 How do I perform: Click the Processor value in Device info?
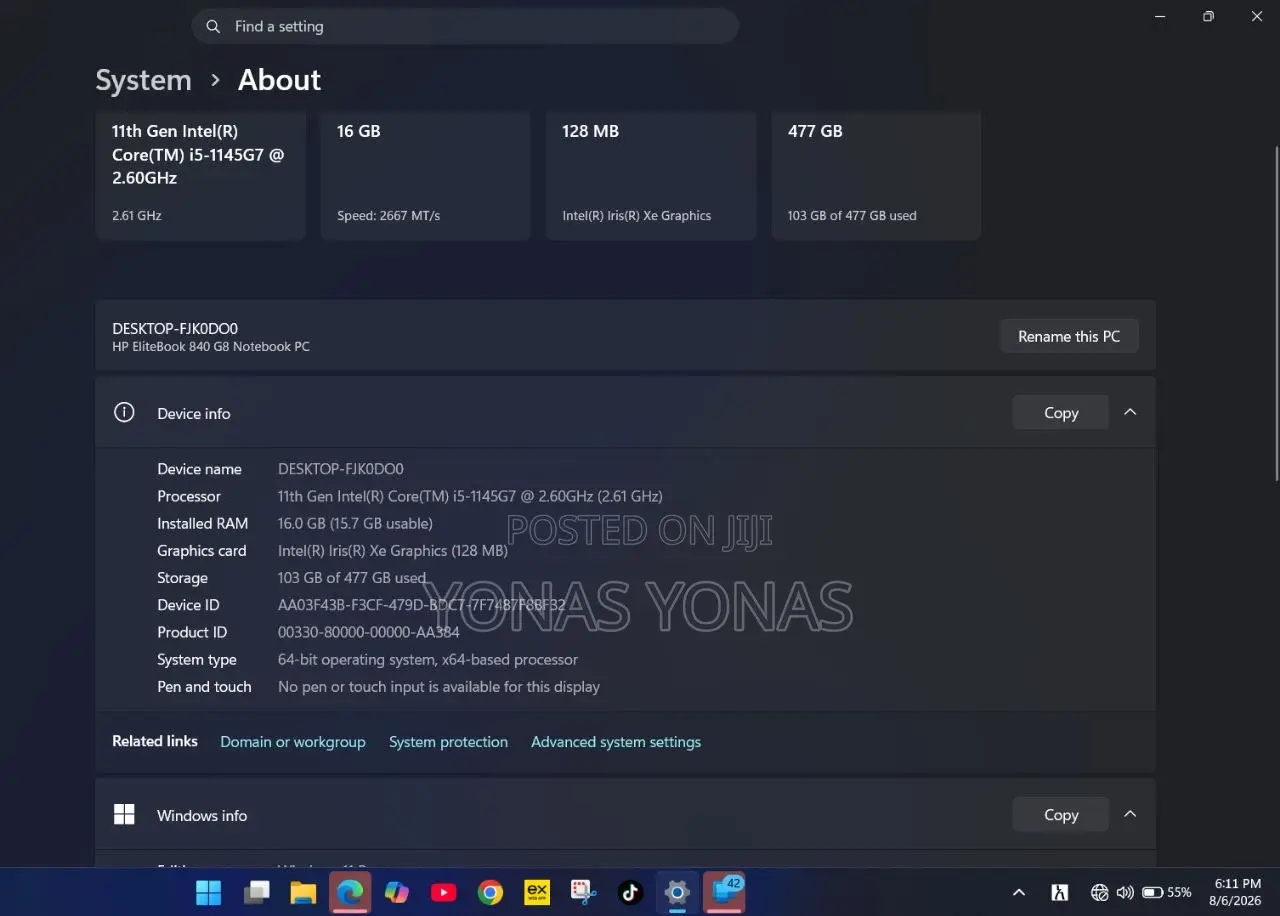coord(470,496)
